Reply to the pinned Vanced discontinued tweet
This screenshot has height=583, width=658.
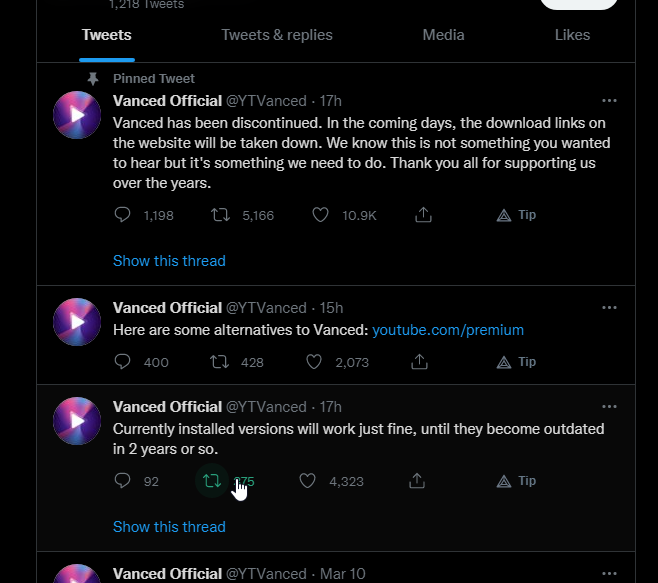click(123, 215)
